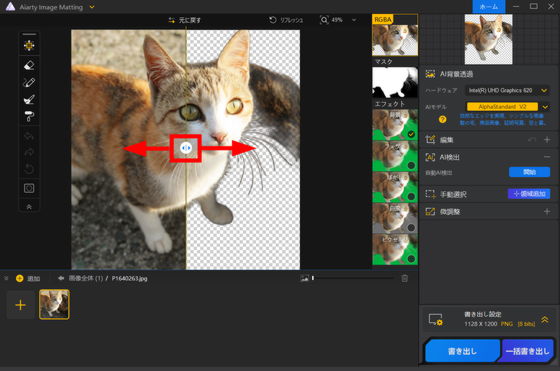Click the export settings monitor gear icon

[x=435, y=320]
